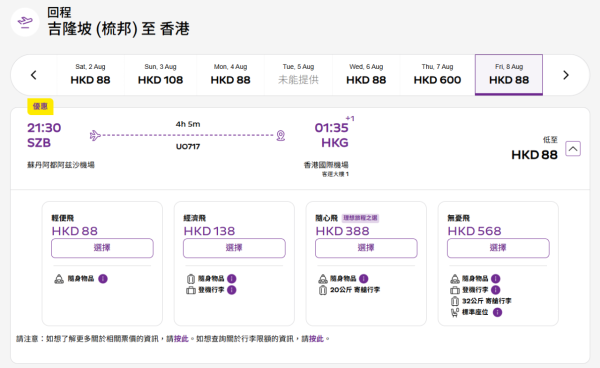
Task: Click carry-on suitcase icon in HKD 138 fare
Action: 191,290
